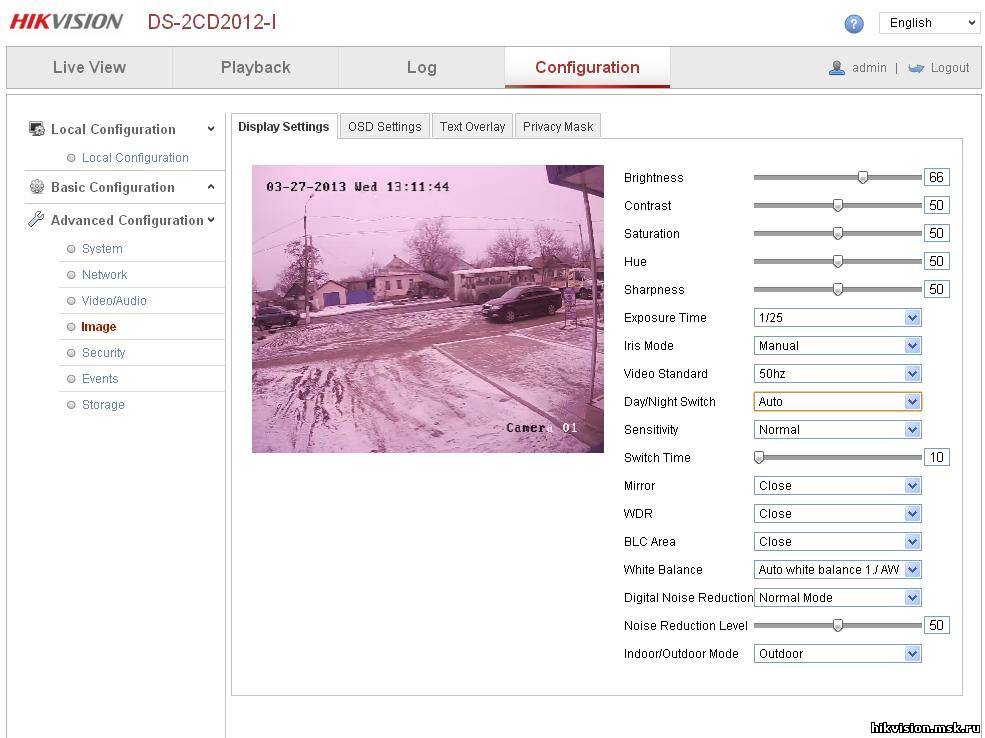Click the Contrast value field
Viewport: 985px width, 738px height.
point(937,205)
